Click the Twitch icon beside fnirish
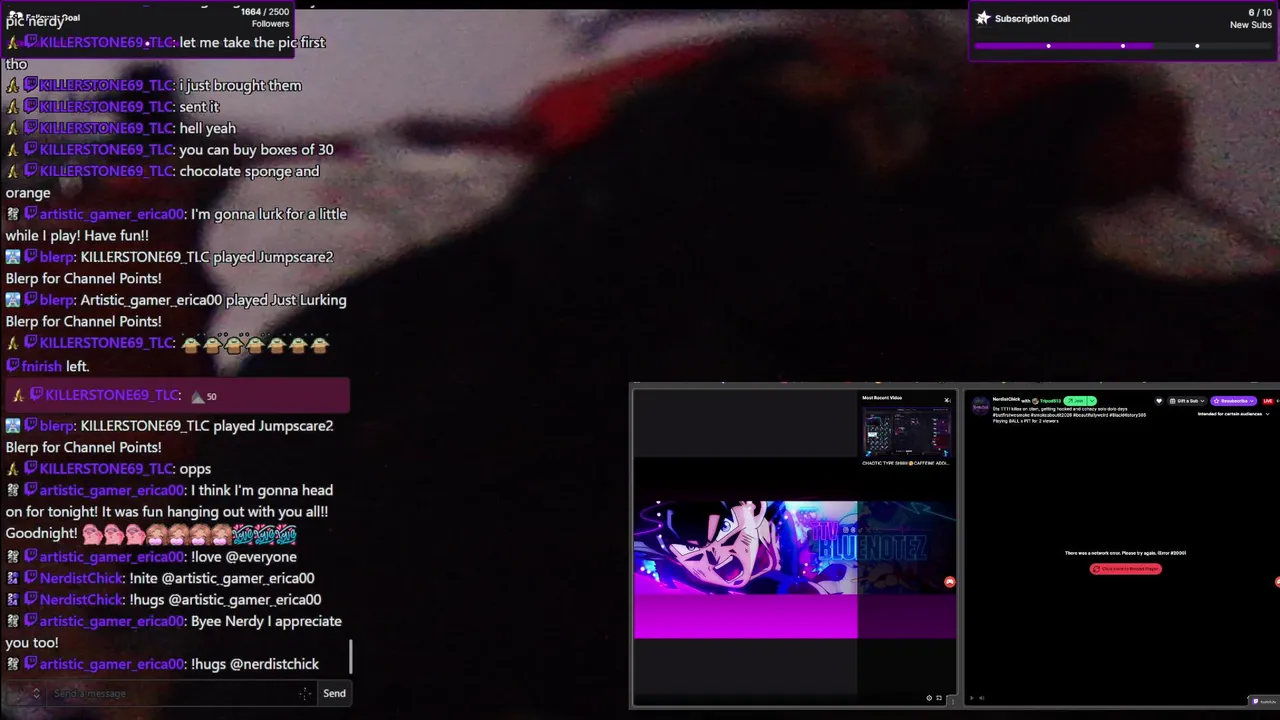This screenshot has width=1280, height=720. (13, 366)
